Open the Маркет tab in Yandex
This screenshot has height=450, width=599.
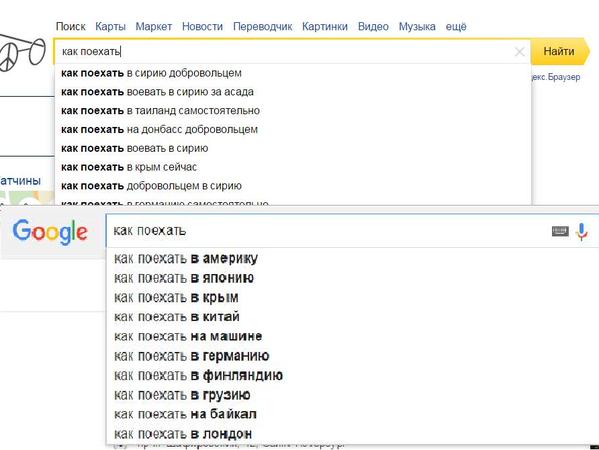click(x=154, y=26)
